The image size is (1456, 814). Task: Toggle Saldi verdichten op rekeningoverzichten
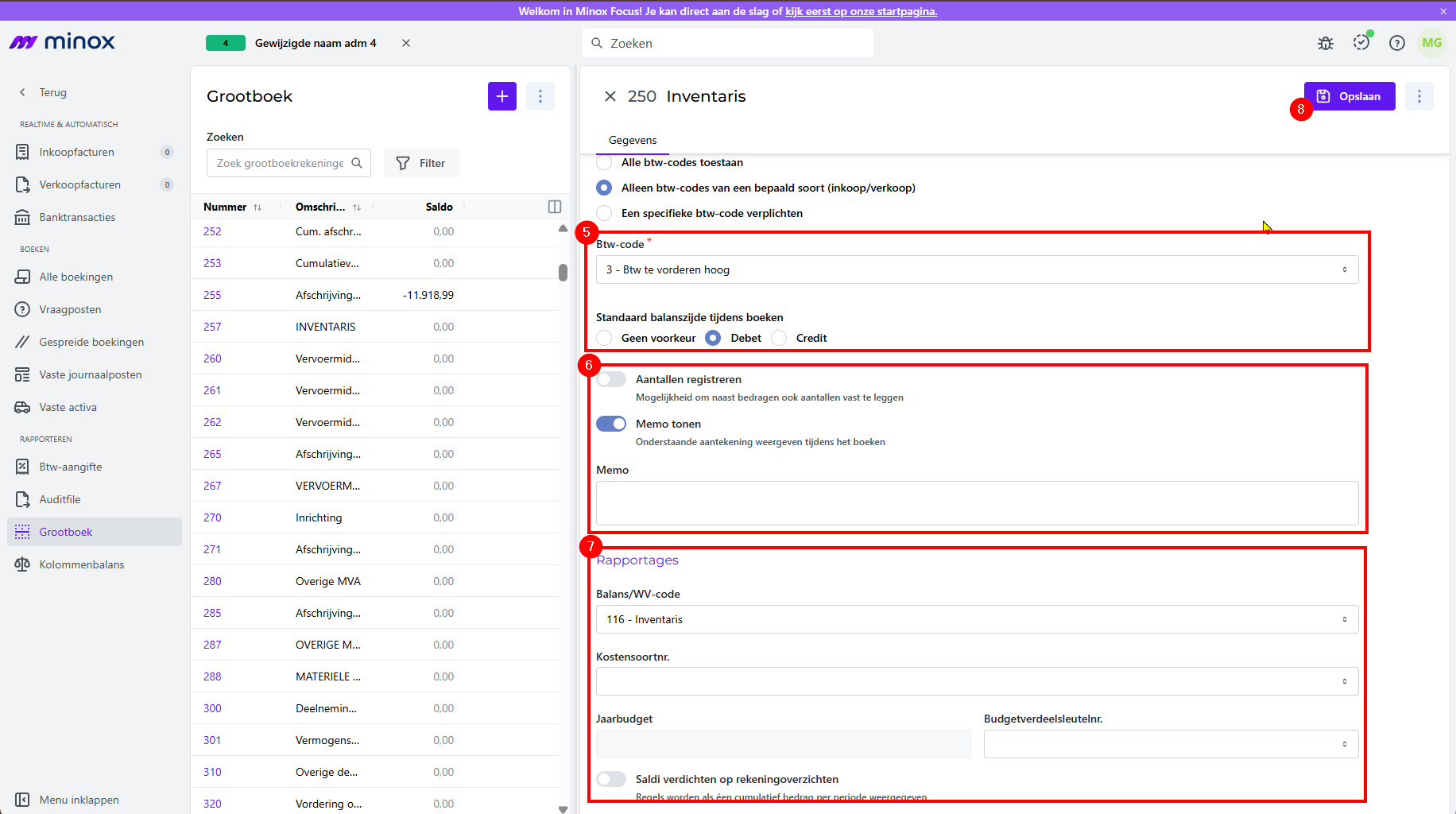[x=611, y=779]
